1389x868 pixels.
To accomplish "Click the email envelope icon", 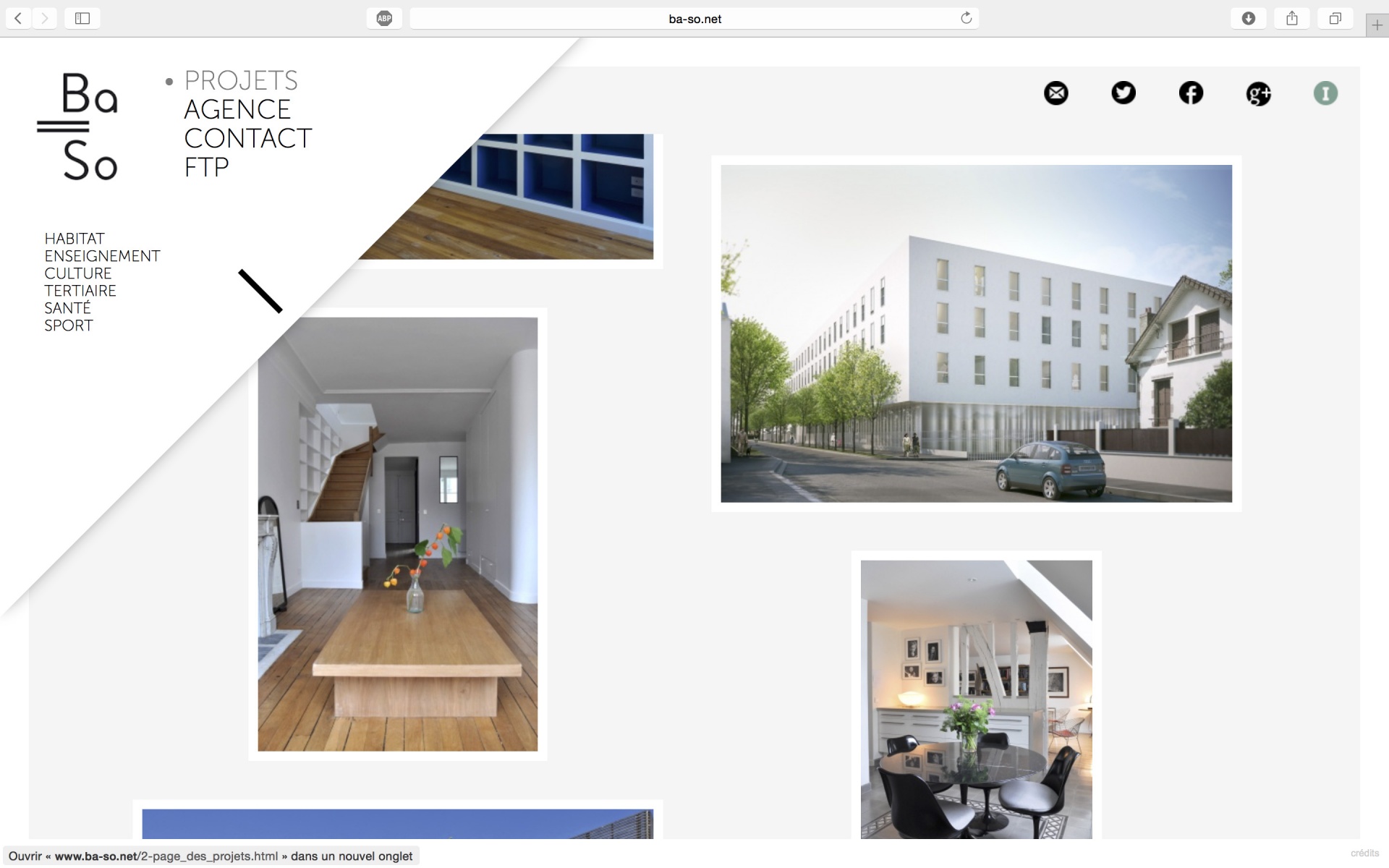I will (x=1056, y=93).
